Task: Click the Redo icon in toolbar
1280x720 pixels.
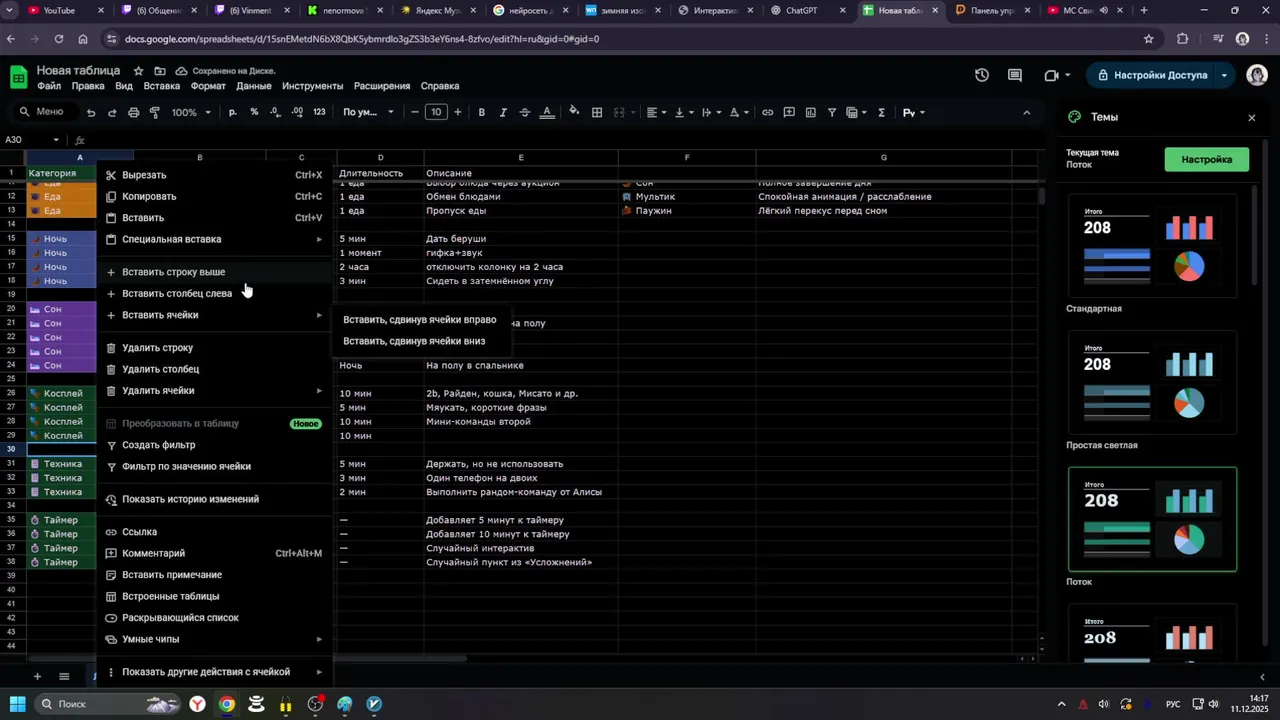Action: point(112,112)
